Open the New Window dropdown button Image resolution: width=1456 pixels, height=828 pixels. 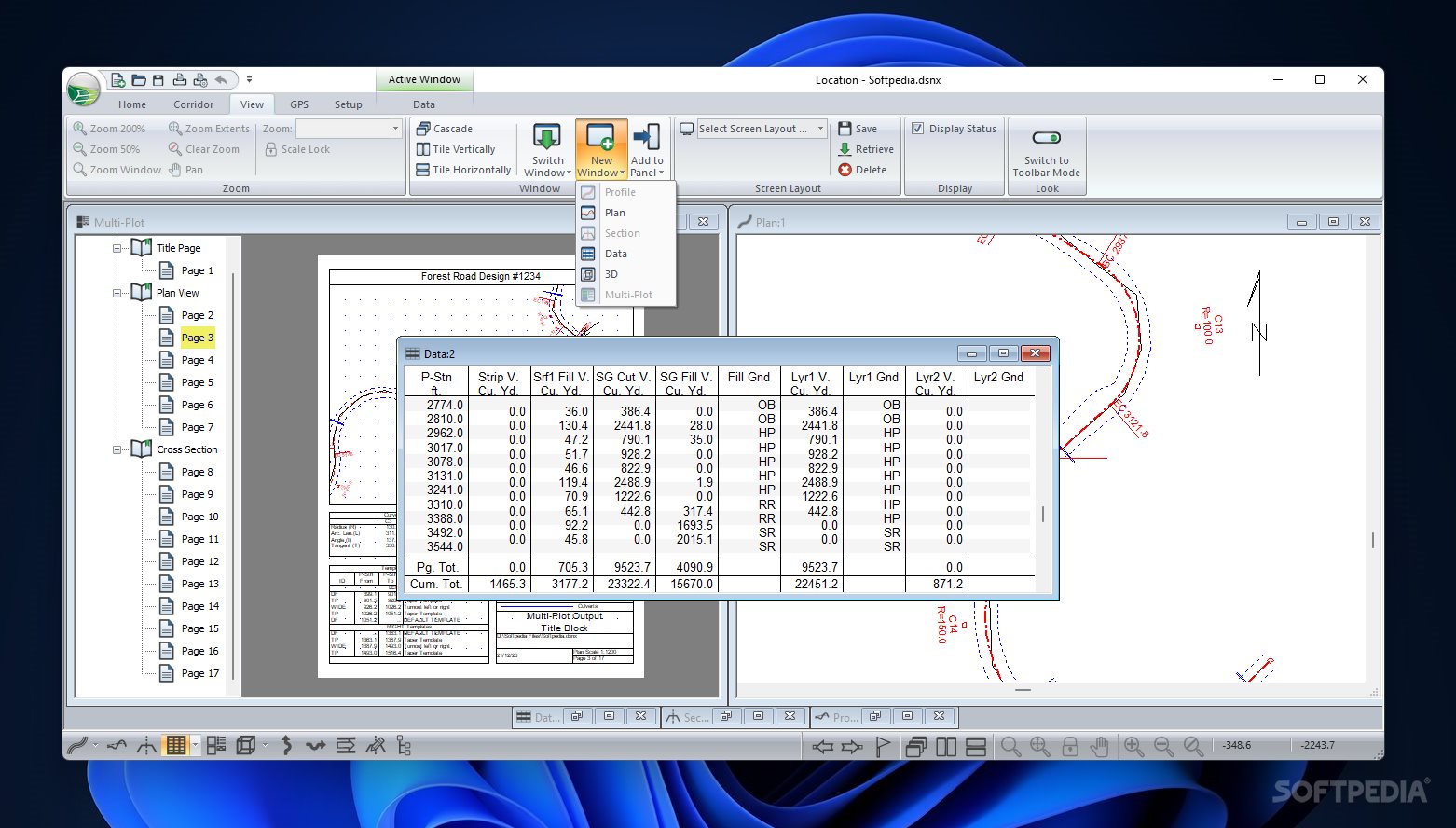(601, 151)
